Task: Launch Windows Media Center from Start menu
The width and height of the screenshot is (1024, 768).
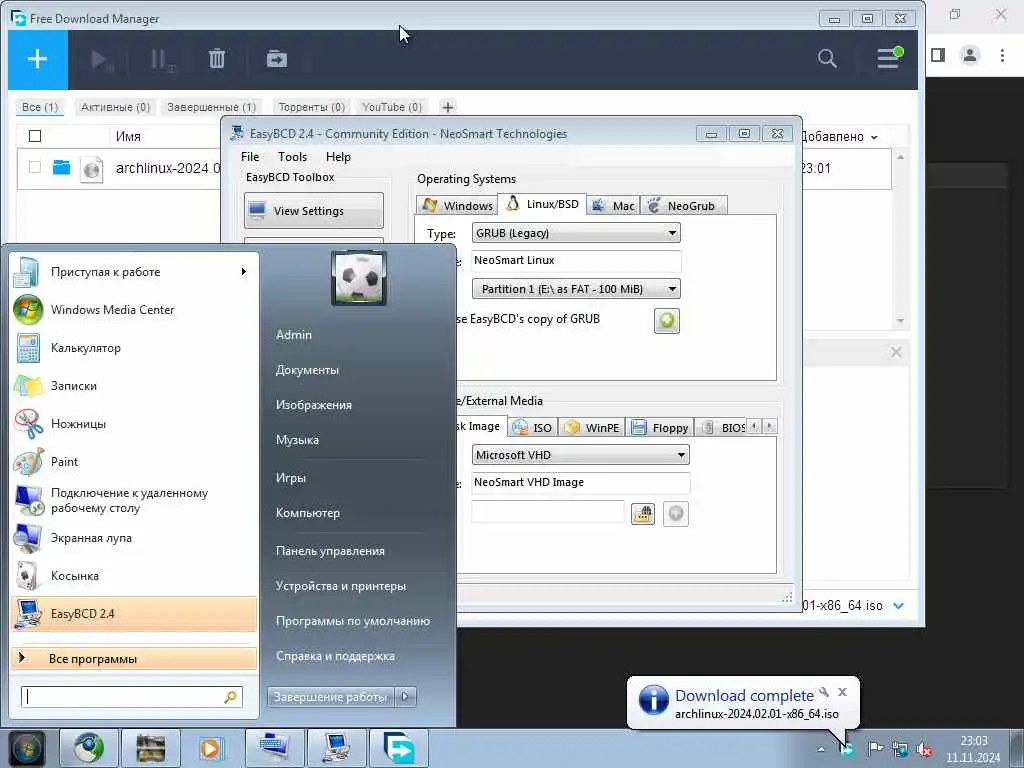Action: [134, 310]
